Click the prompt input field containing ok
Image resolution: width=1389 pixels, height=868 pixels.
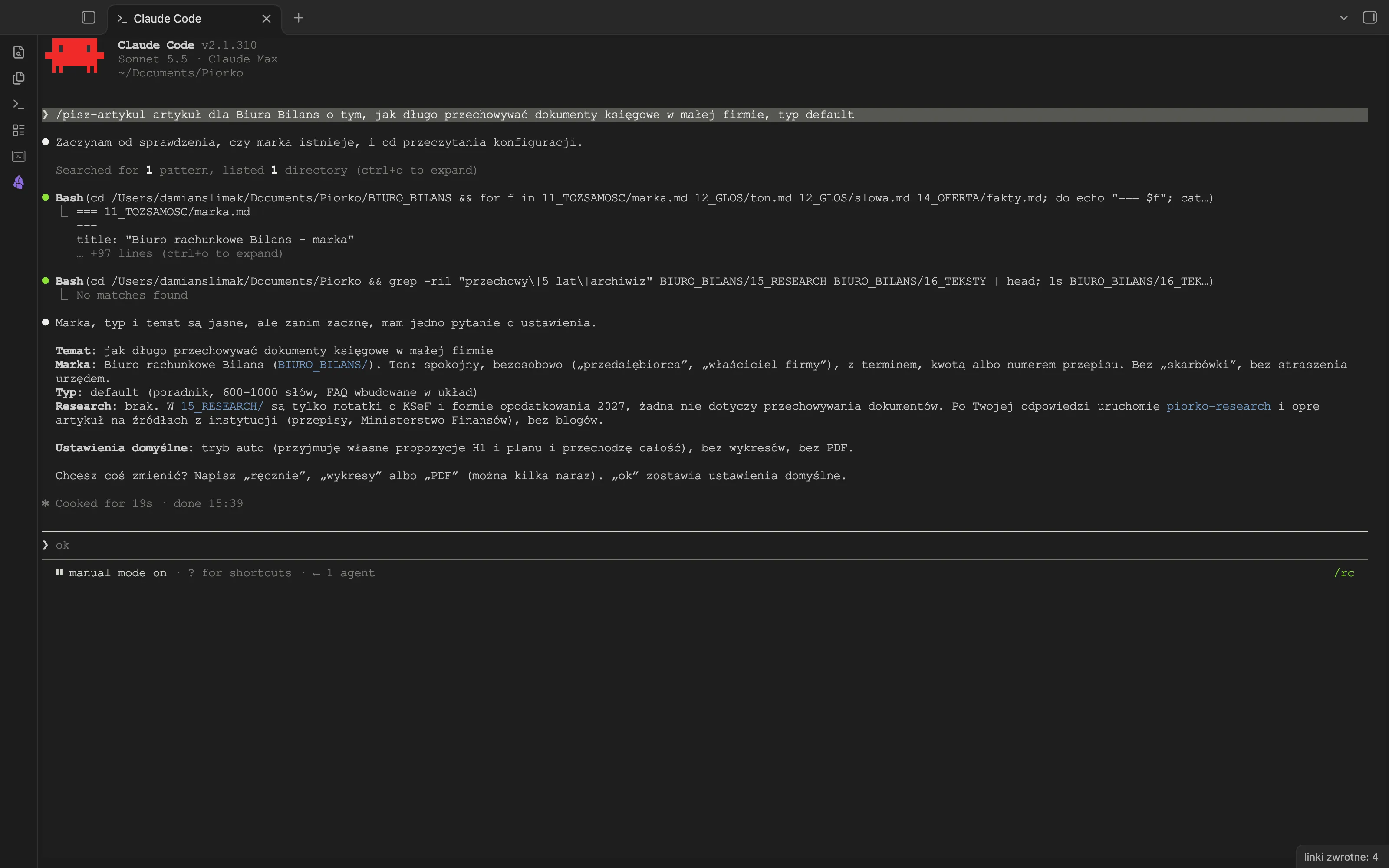tap(704, 546)
